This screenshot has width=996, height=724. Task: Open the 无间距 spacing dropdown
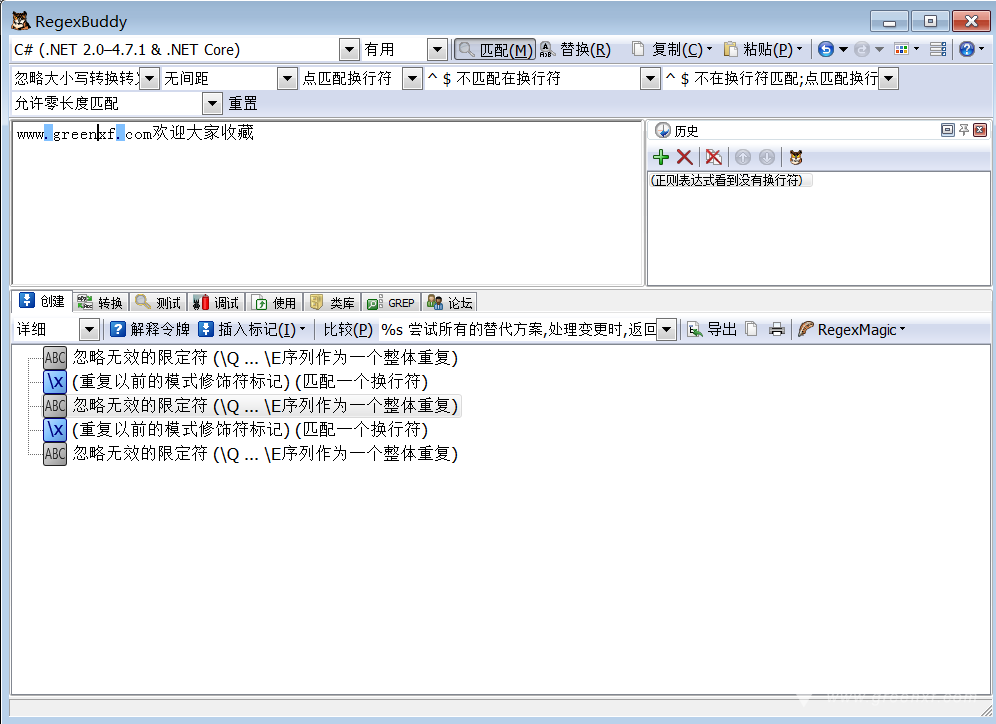(287, 78)
